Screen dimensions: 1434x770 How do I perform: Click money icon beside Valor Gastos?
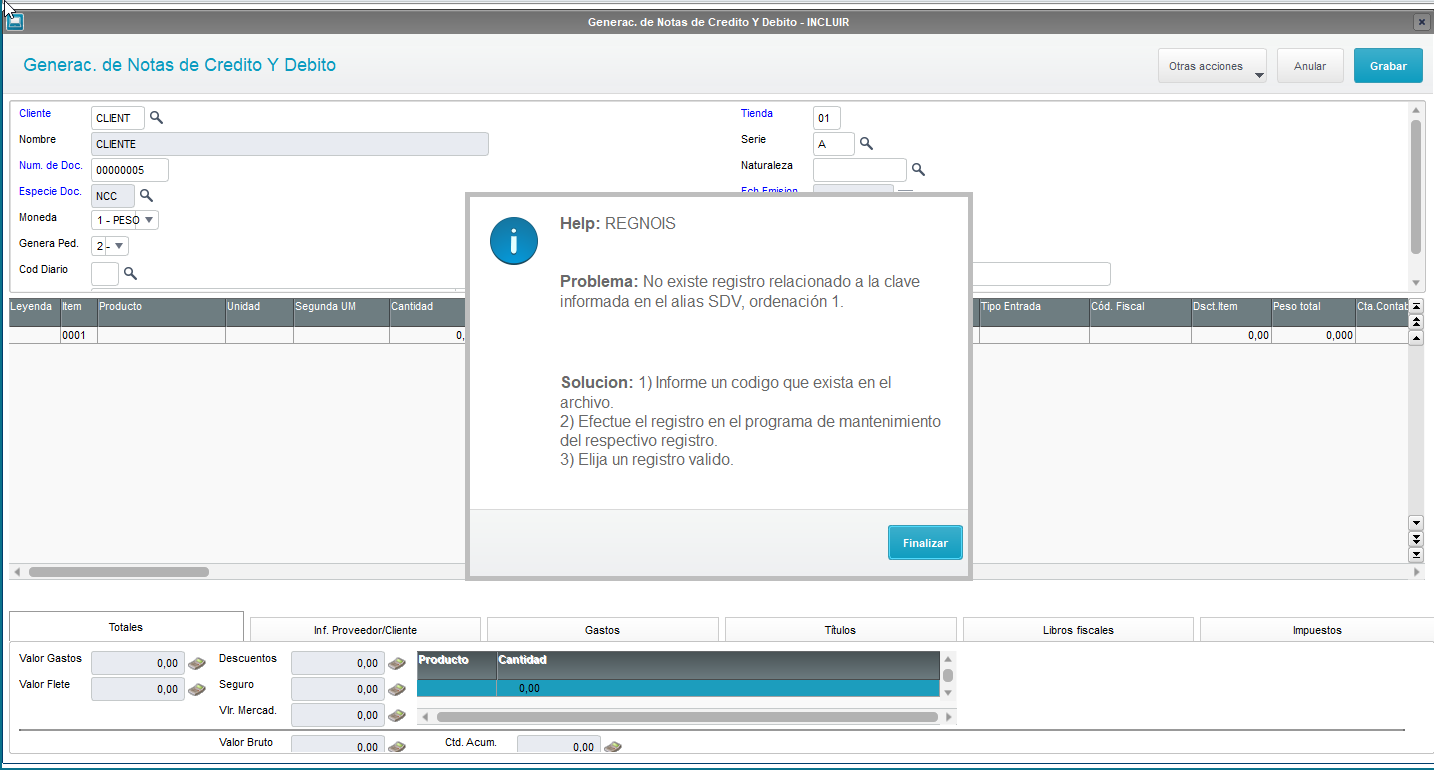(197, 663)
